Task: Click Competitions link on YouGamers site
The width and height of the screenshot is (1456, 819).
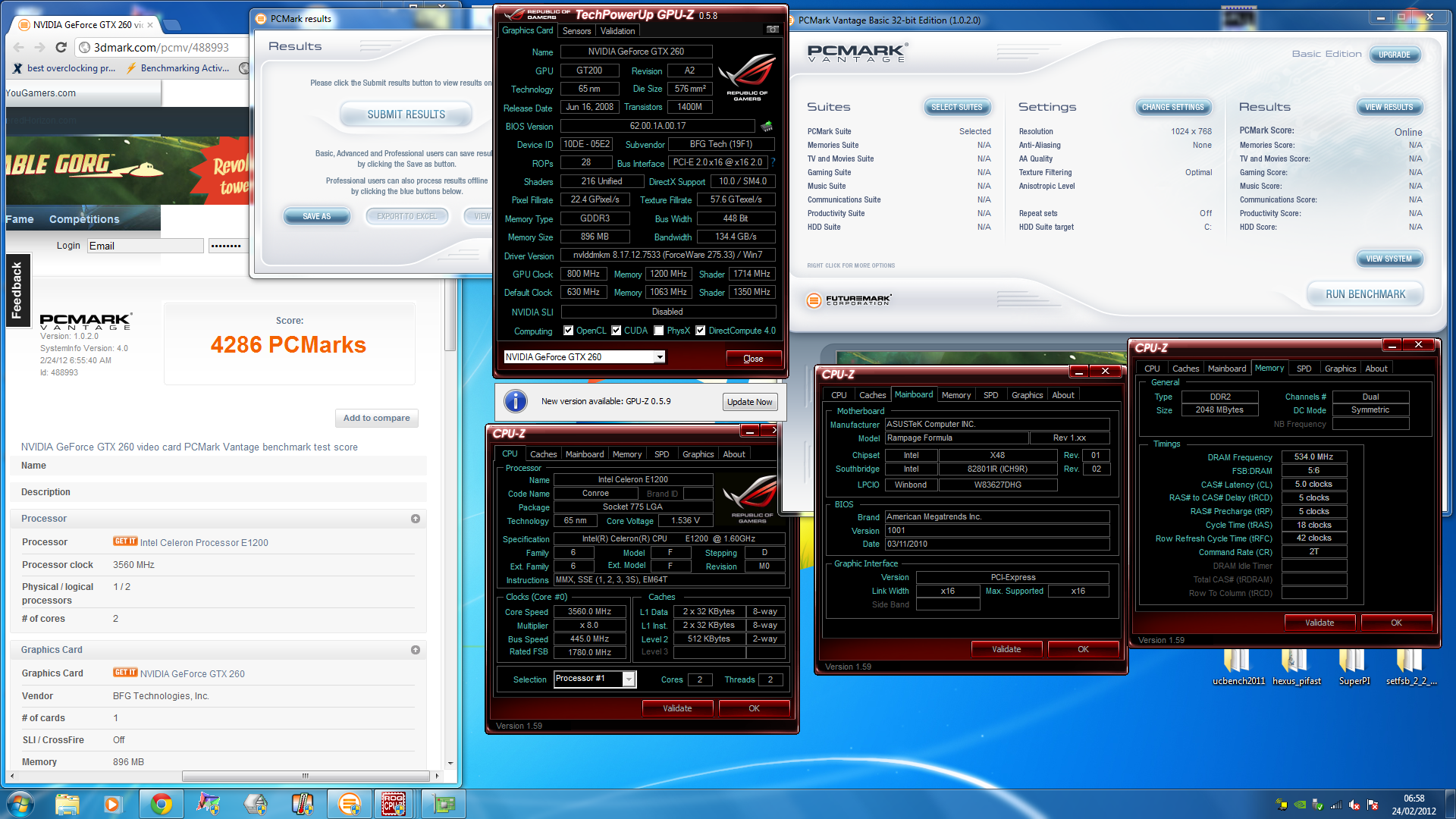Action: (x=84, y=219)
